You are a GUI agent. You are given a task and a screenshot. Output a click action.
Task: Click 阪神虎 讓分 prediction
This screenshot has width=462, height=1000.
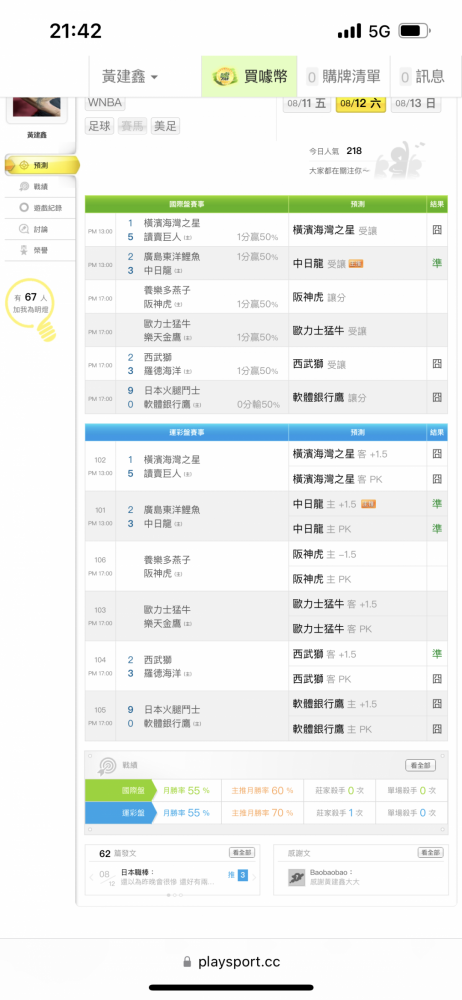(x=322, y=297)
